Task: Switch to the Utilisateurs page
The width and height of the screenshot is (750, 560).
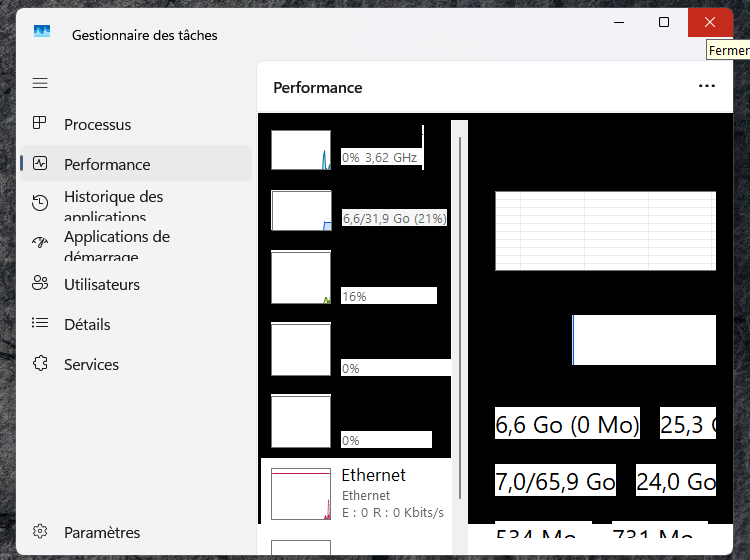Action: 102,285
